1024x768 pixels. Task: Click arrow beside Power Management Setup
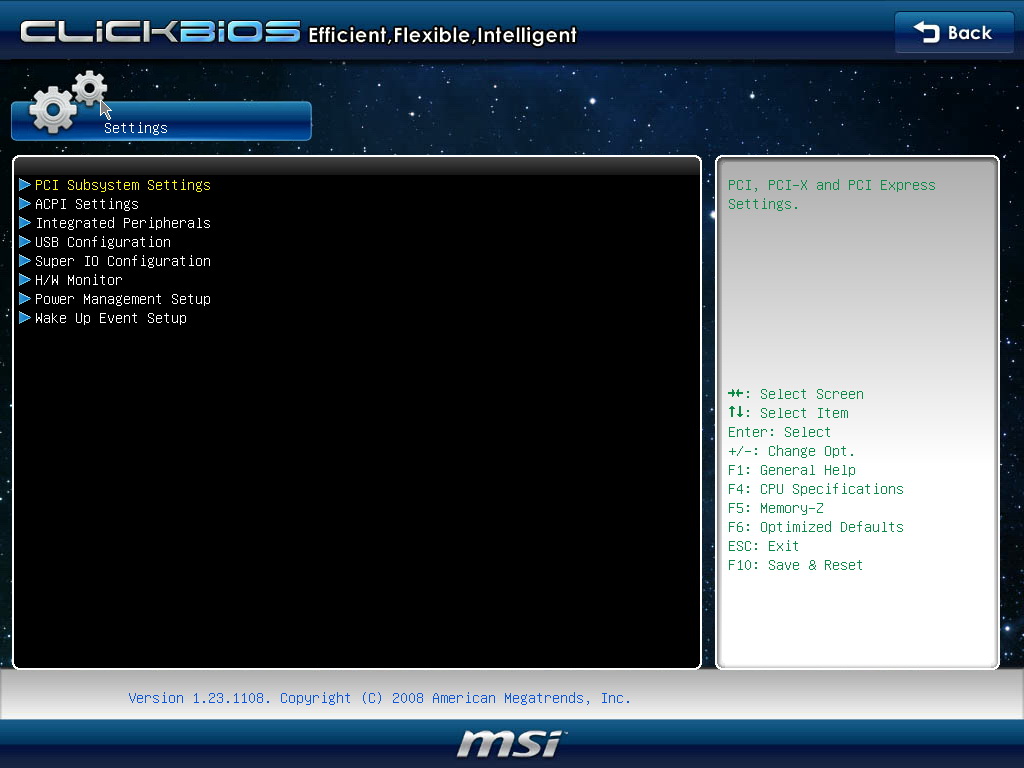pyautogui.click(x=25, y=298)
